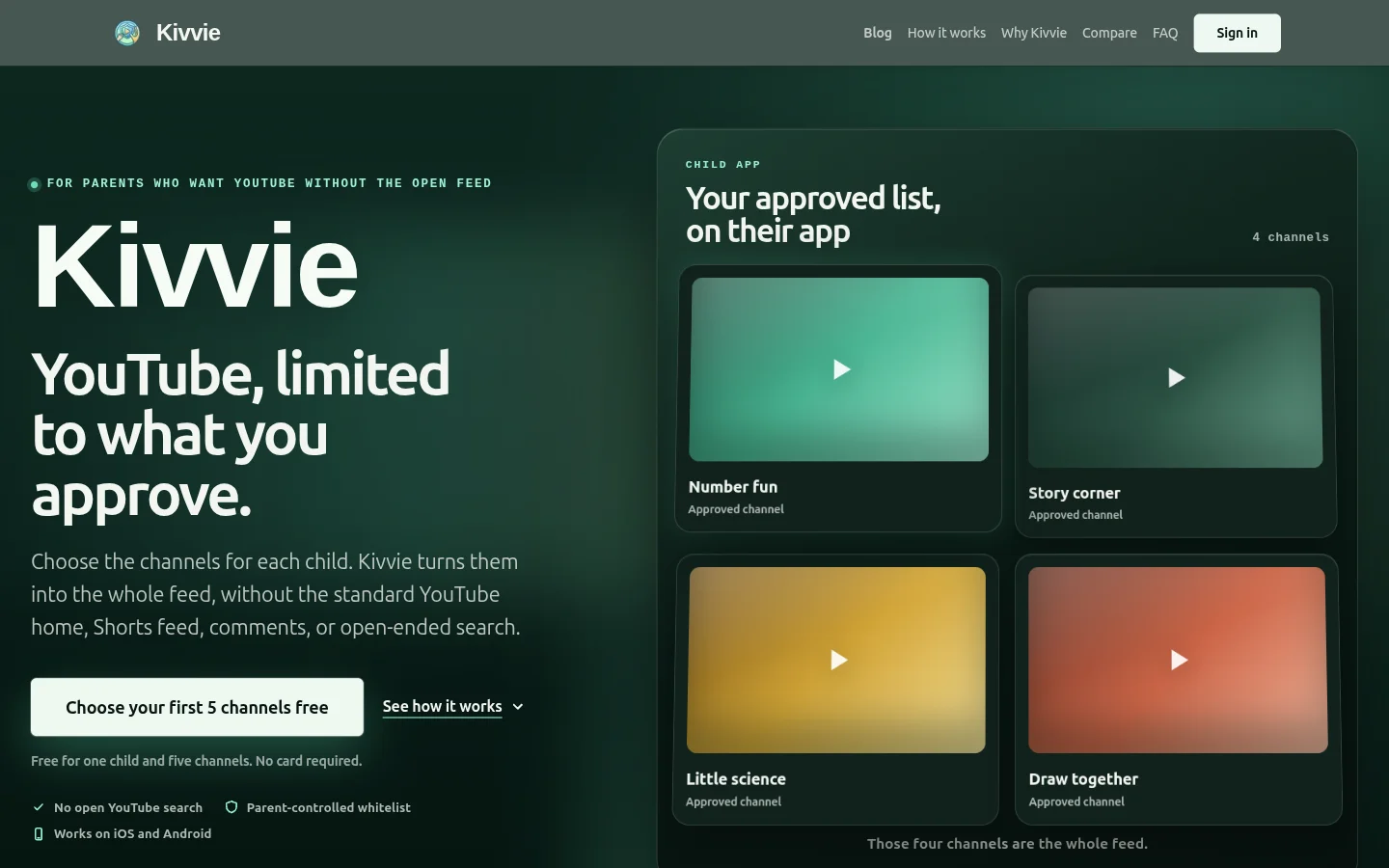Click the heading Your approved list, on their app
This screenshot has height=868, width=1389.
(813, 214)
